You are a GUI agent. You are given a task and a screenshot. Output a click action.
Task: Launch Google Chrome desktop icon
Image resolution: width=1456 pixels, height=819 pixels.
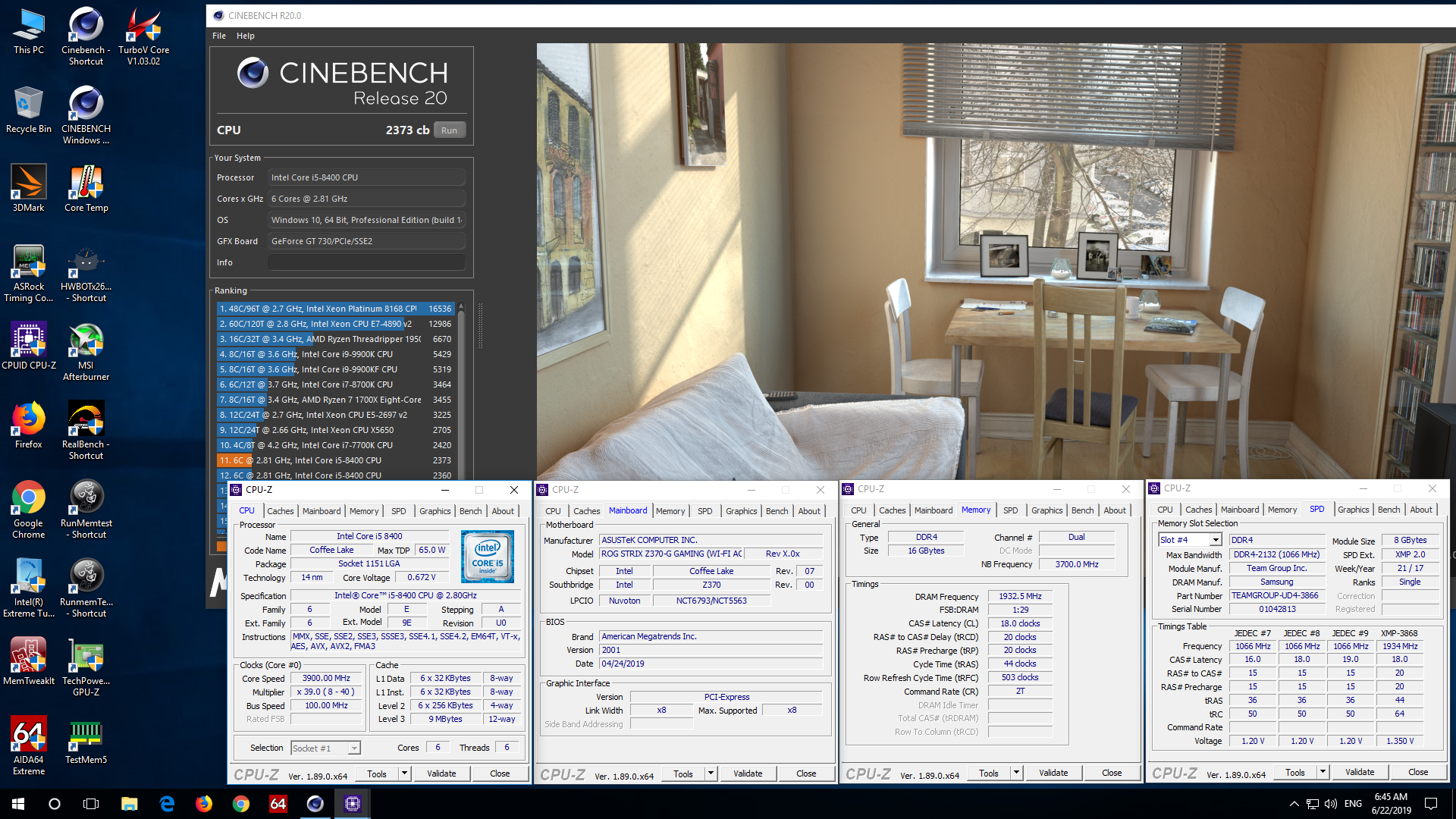pyautogui.click(x=29, y=509)
